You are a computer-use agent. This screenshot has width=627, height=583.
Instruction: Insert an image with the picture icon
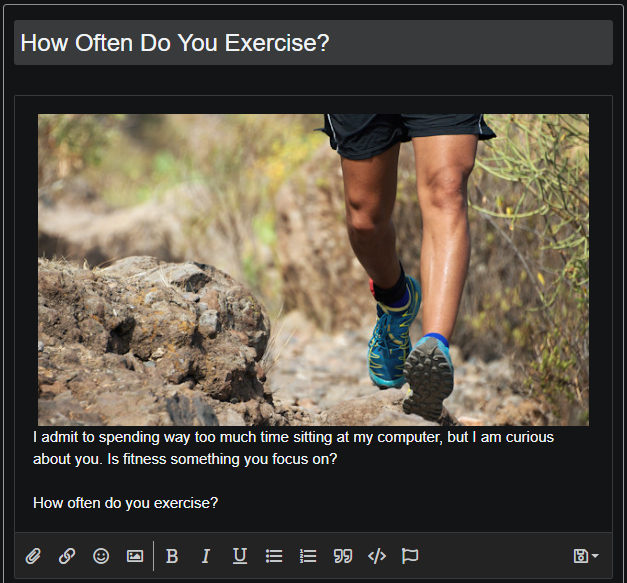pos(135,556)
